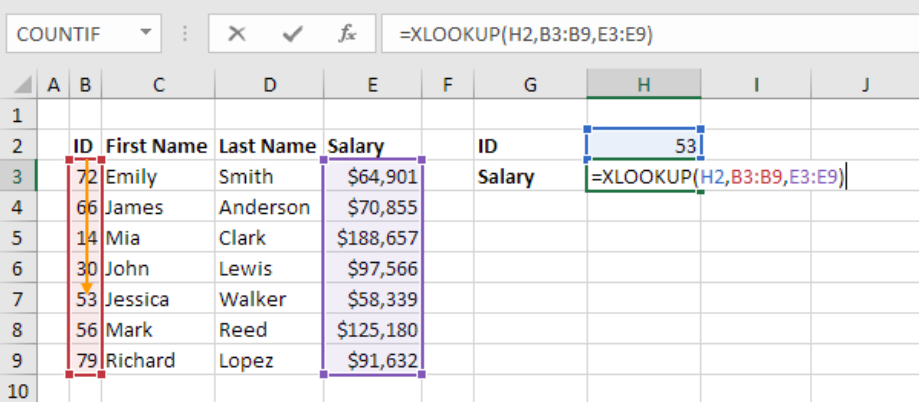This screenshot has width=919, height=402.
Task: Click salary cell $125,180
Action: click(372, 329)
